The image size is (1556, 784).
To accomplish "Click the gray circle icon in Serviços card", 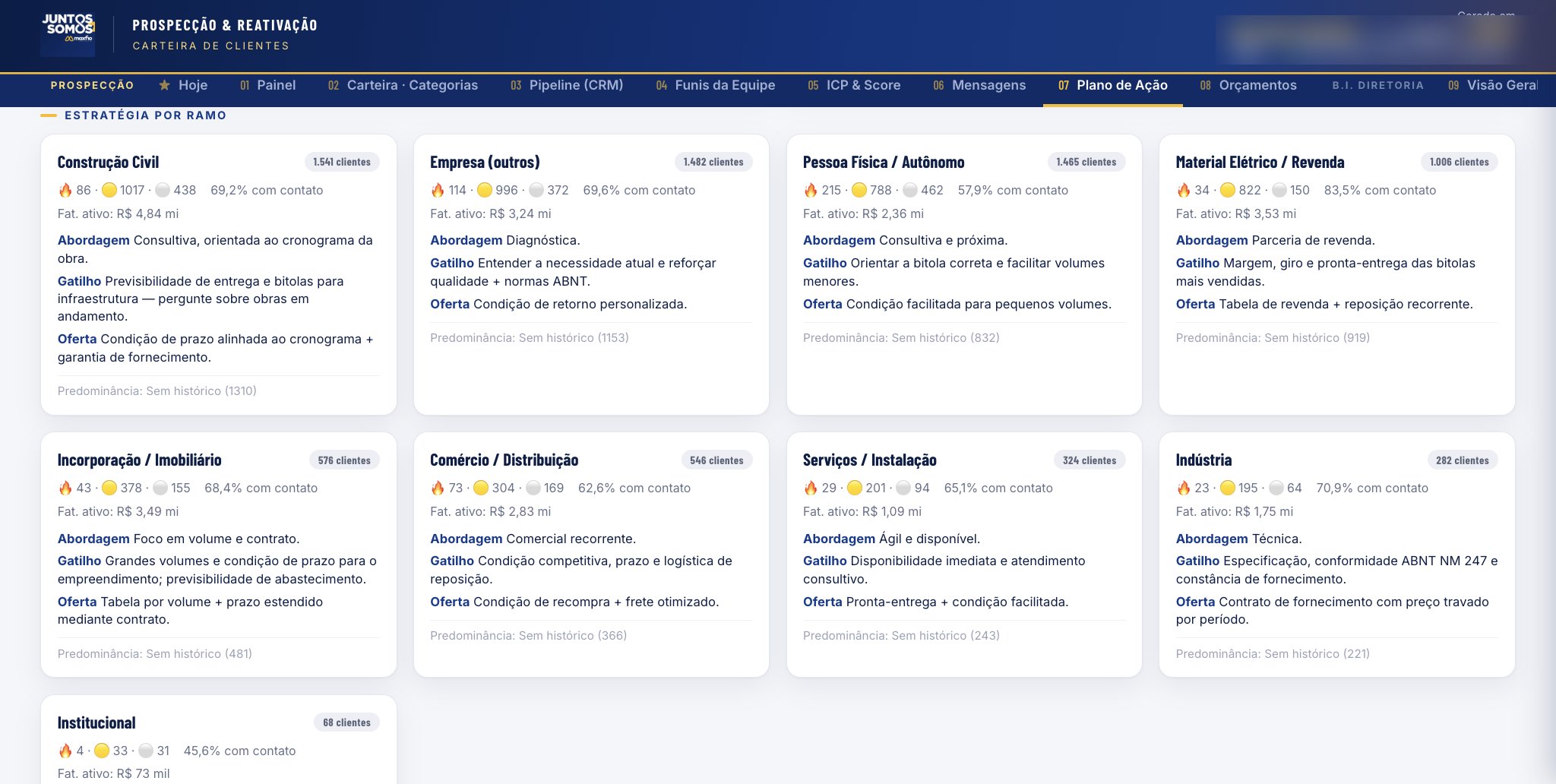I will click(903, 488).
